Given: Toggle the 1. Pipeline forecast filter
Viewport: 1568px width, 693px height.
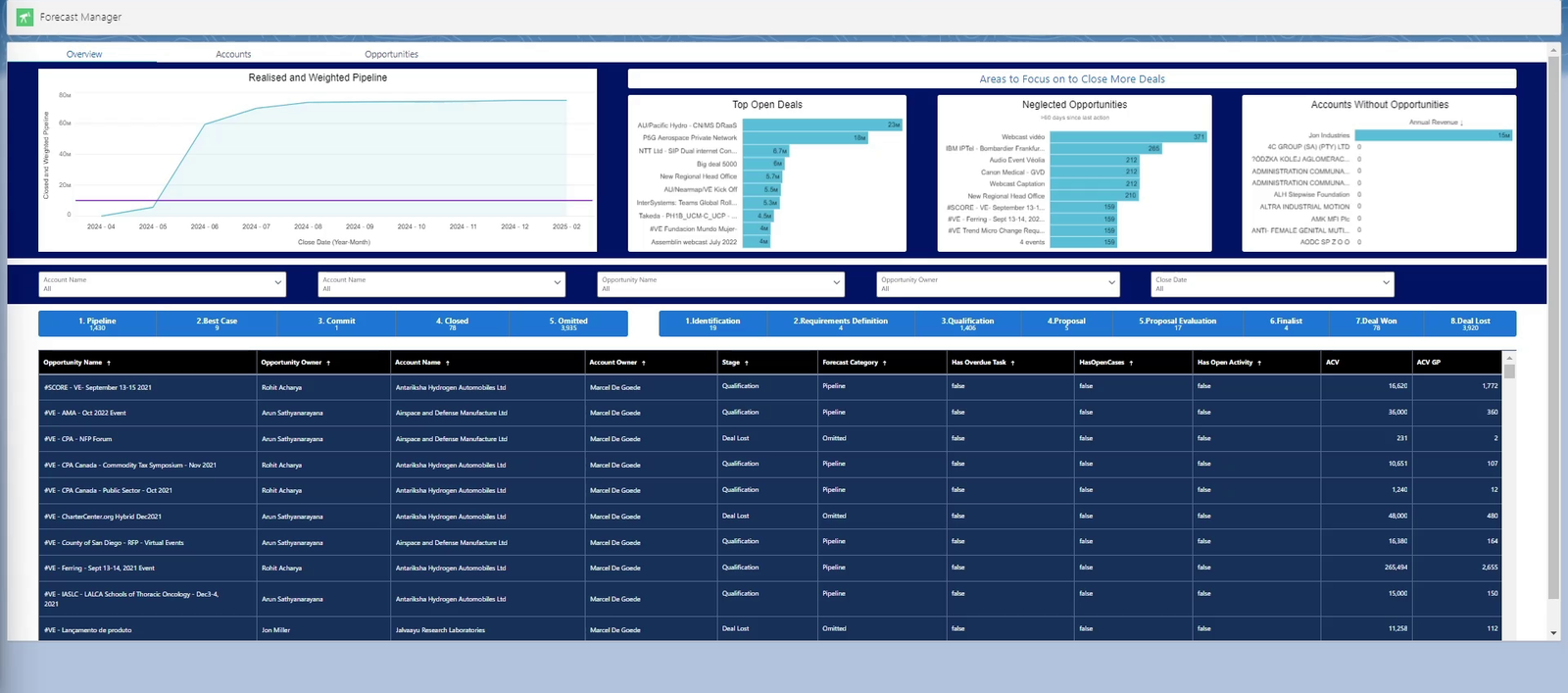Looking at the screenshot, I should [x=97, y=323].
